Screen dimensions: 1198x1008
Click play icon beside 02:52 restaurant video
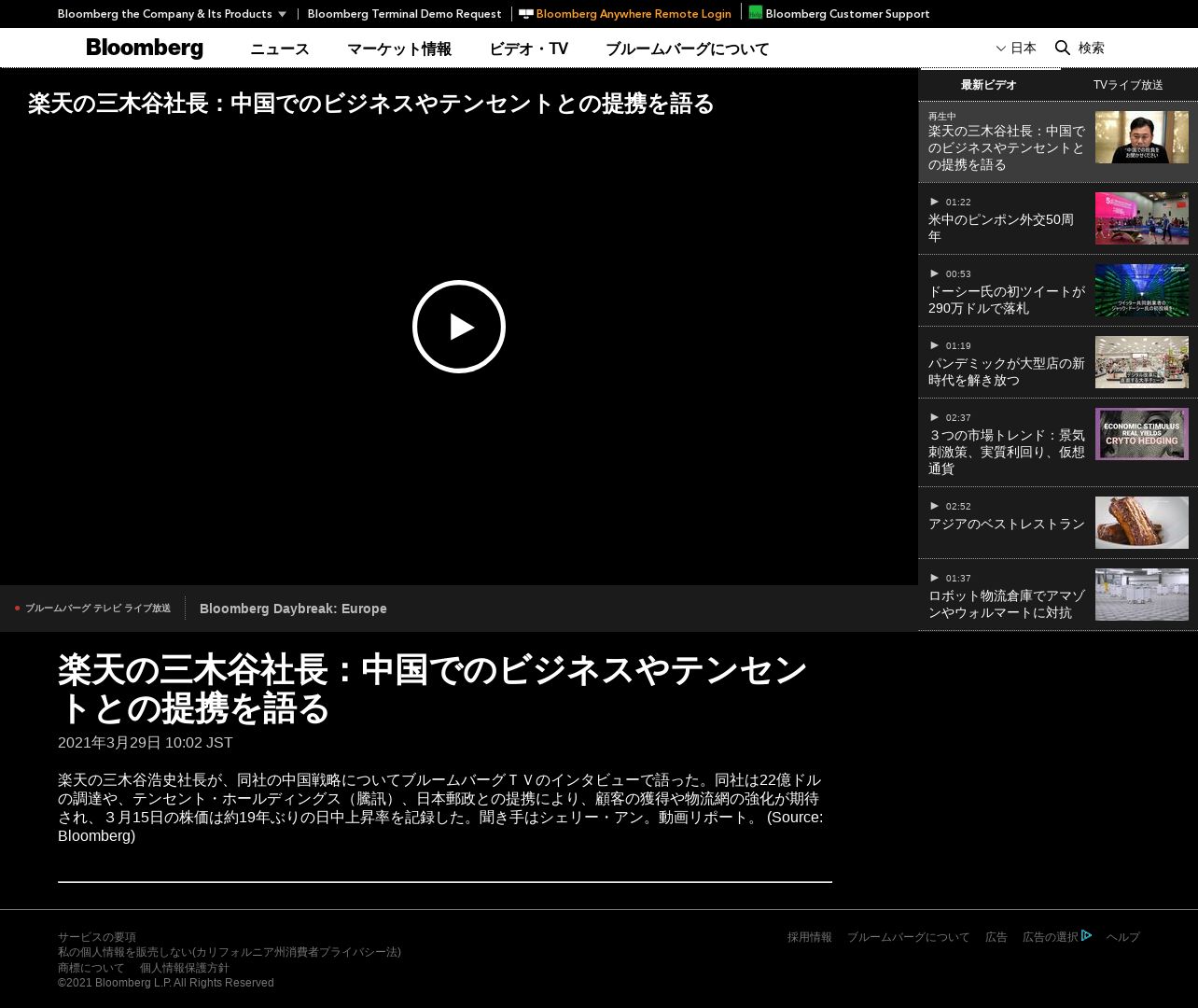coord(934,506)
